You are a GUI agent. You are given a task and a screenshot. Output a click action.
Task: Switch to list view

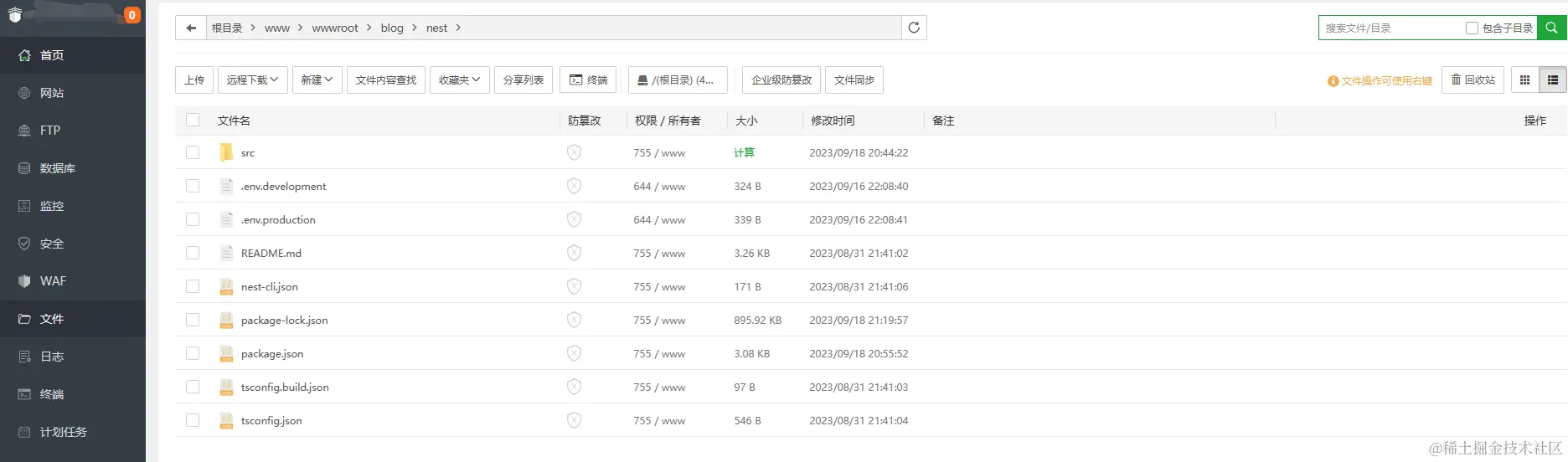[x=1553, y=80]
